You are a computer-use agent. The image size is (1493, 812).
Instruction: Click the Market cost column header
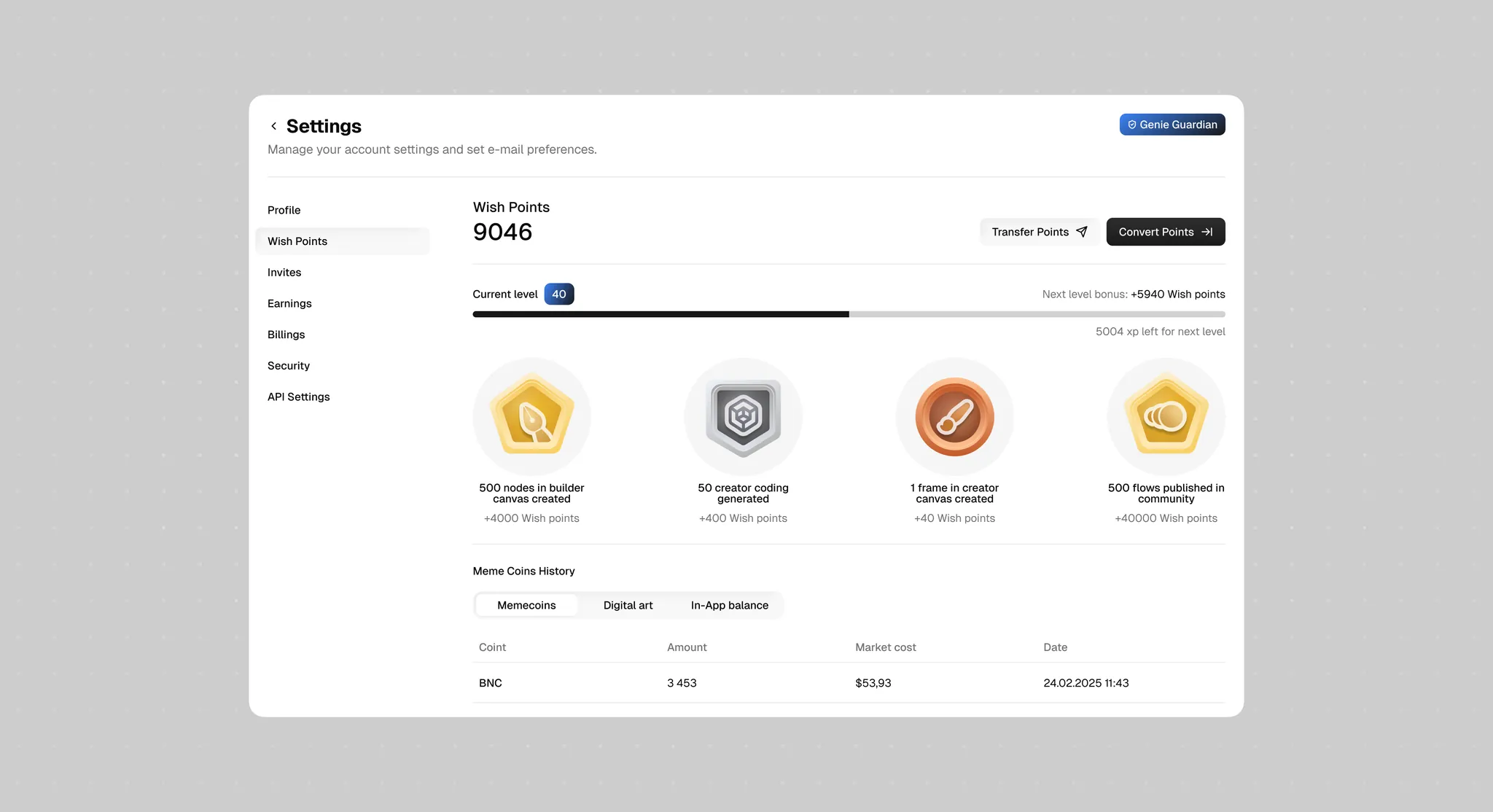pyautogui.click(x=886, y=647)
